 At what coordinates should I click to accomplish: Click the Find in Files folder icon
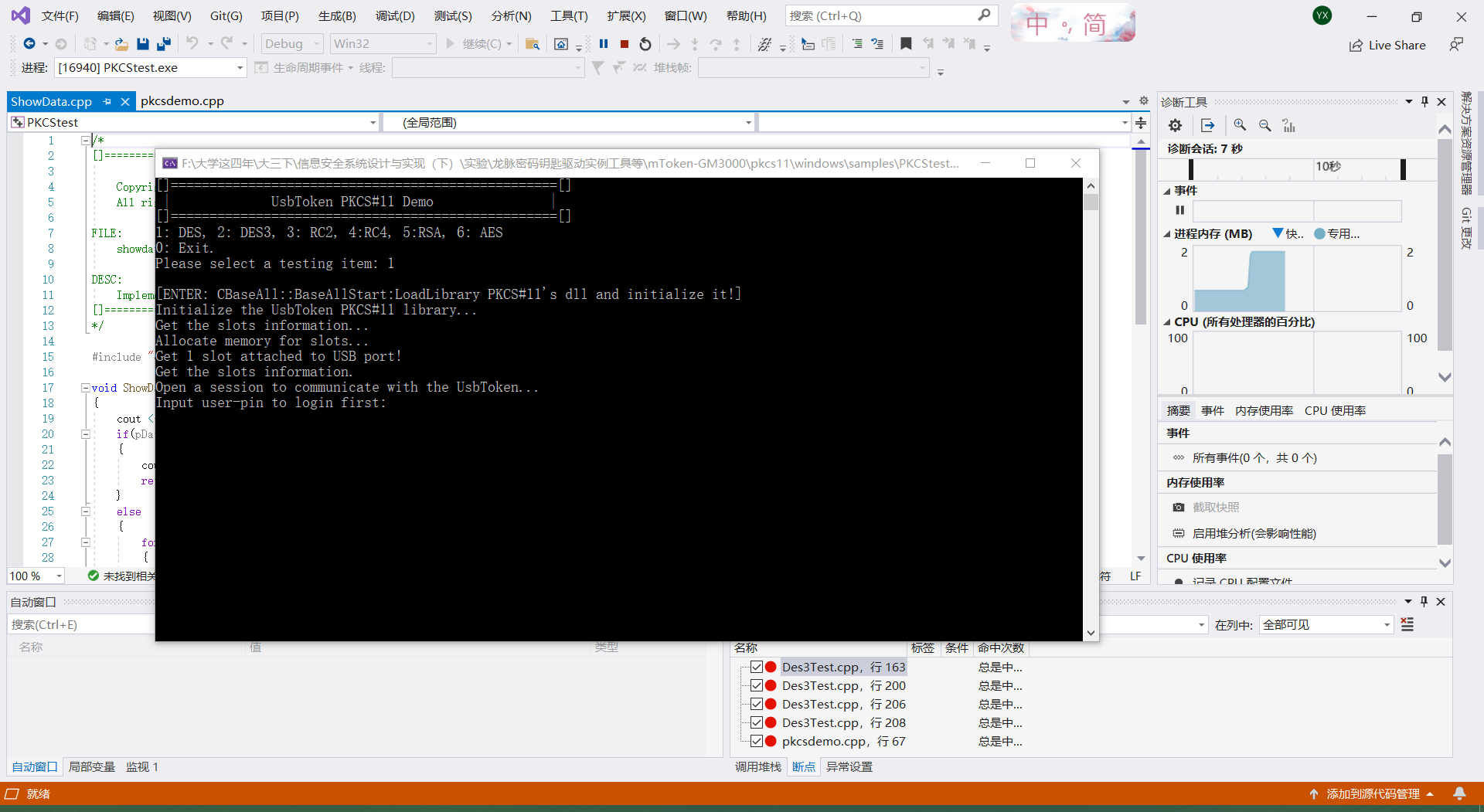pyautogui.click(x=533, y=44)
